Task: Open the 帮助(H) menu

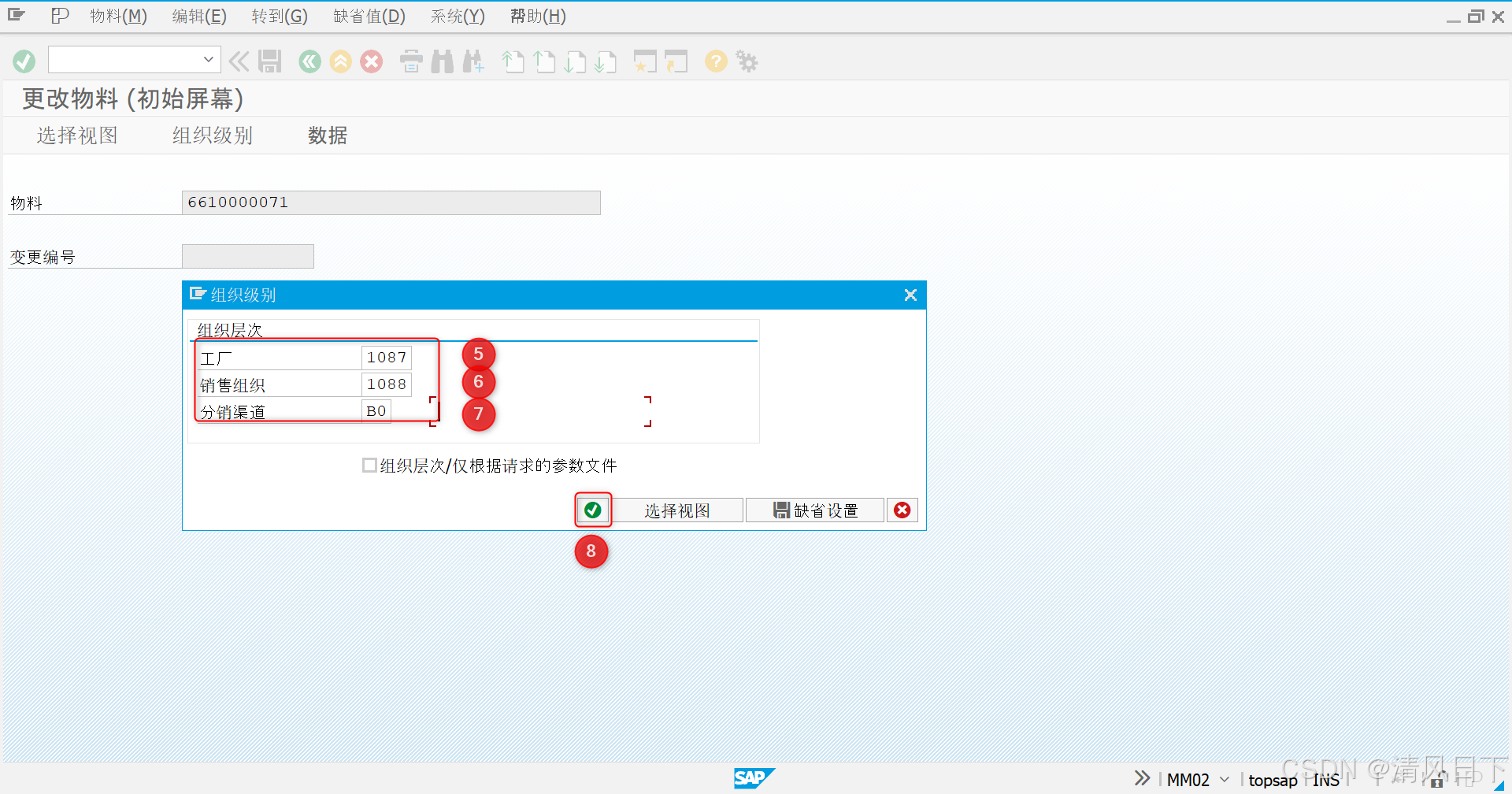Action: pos(538,16)
